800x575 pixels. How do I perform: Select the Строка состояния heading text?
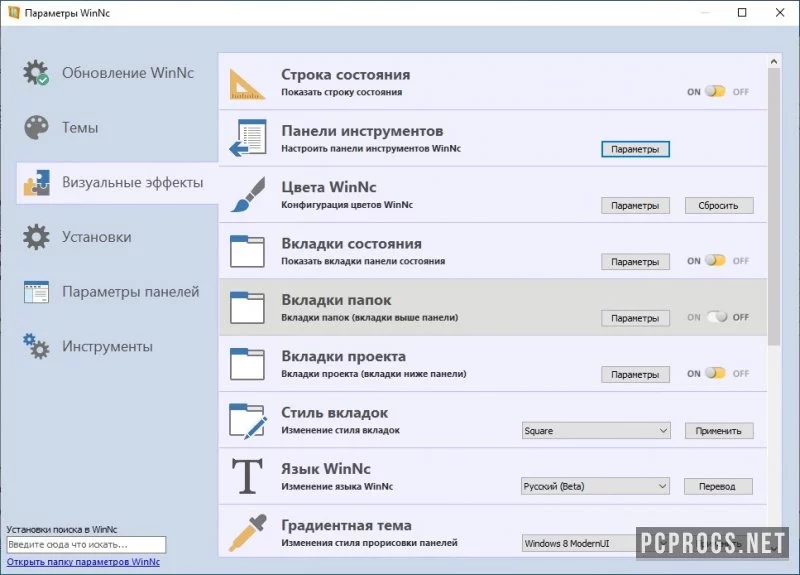345,74
